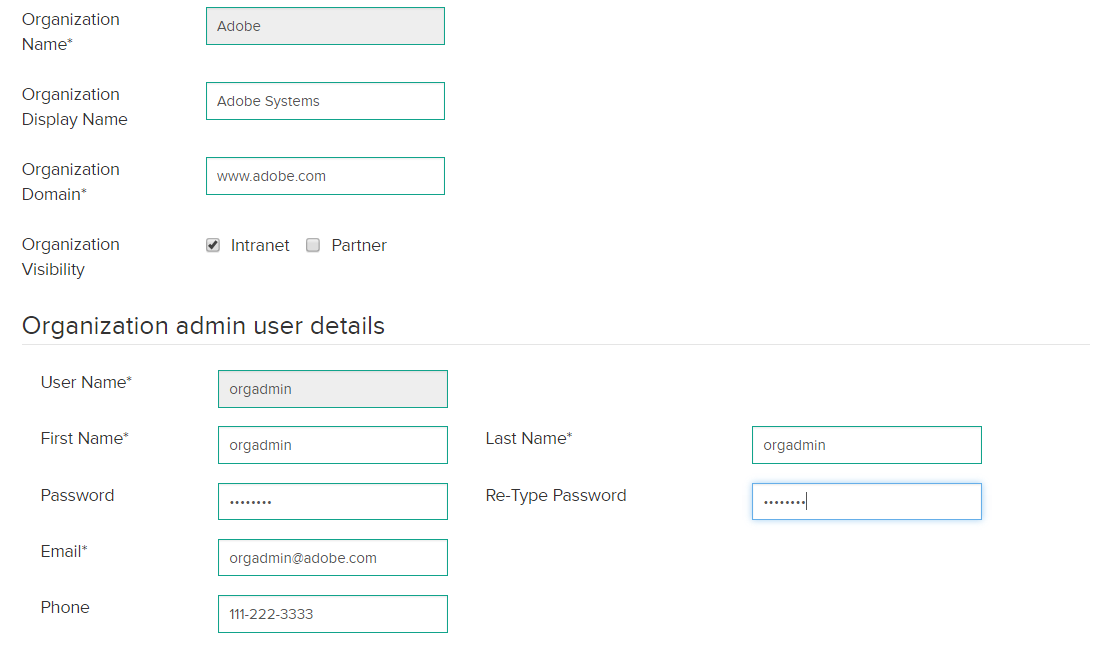Click the Organization Domain label
This screenshot has width=1114, height=664.
(x=70, y=182)
